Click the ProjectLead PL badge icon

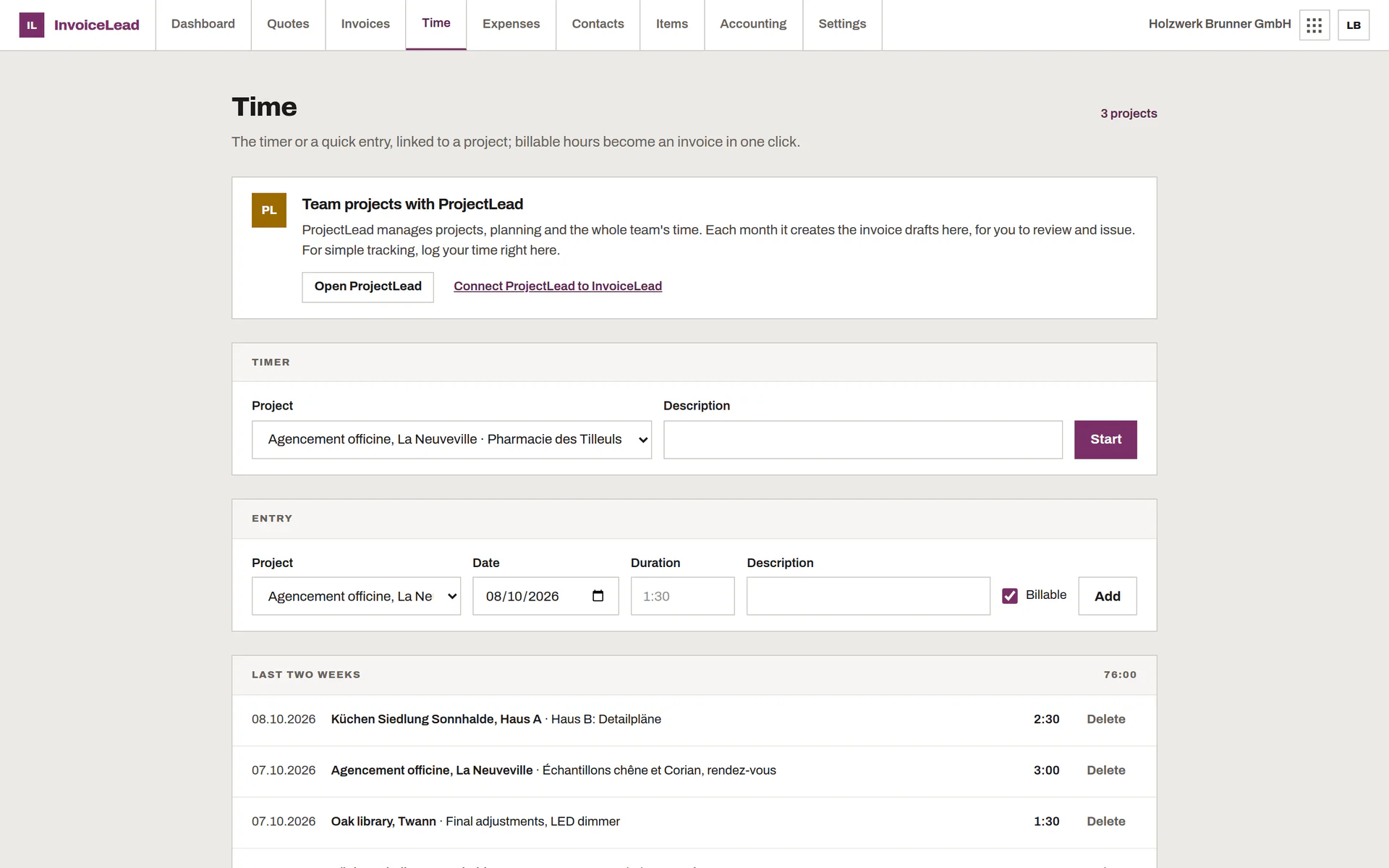tap(269, 210)
